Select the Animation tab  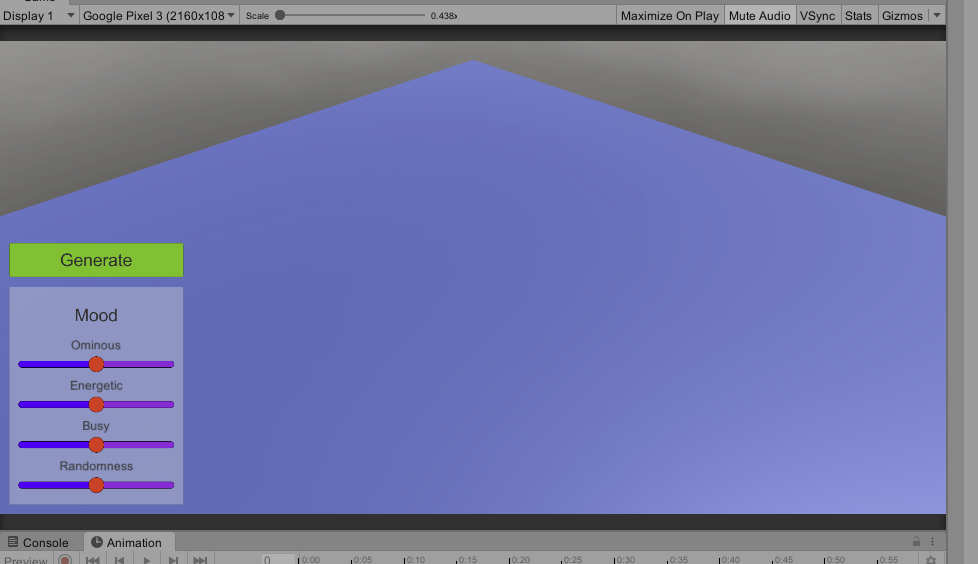tap(128, 542)
